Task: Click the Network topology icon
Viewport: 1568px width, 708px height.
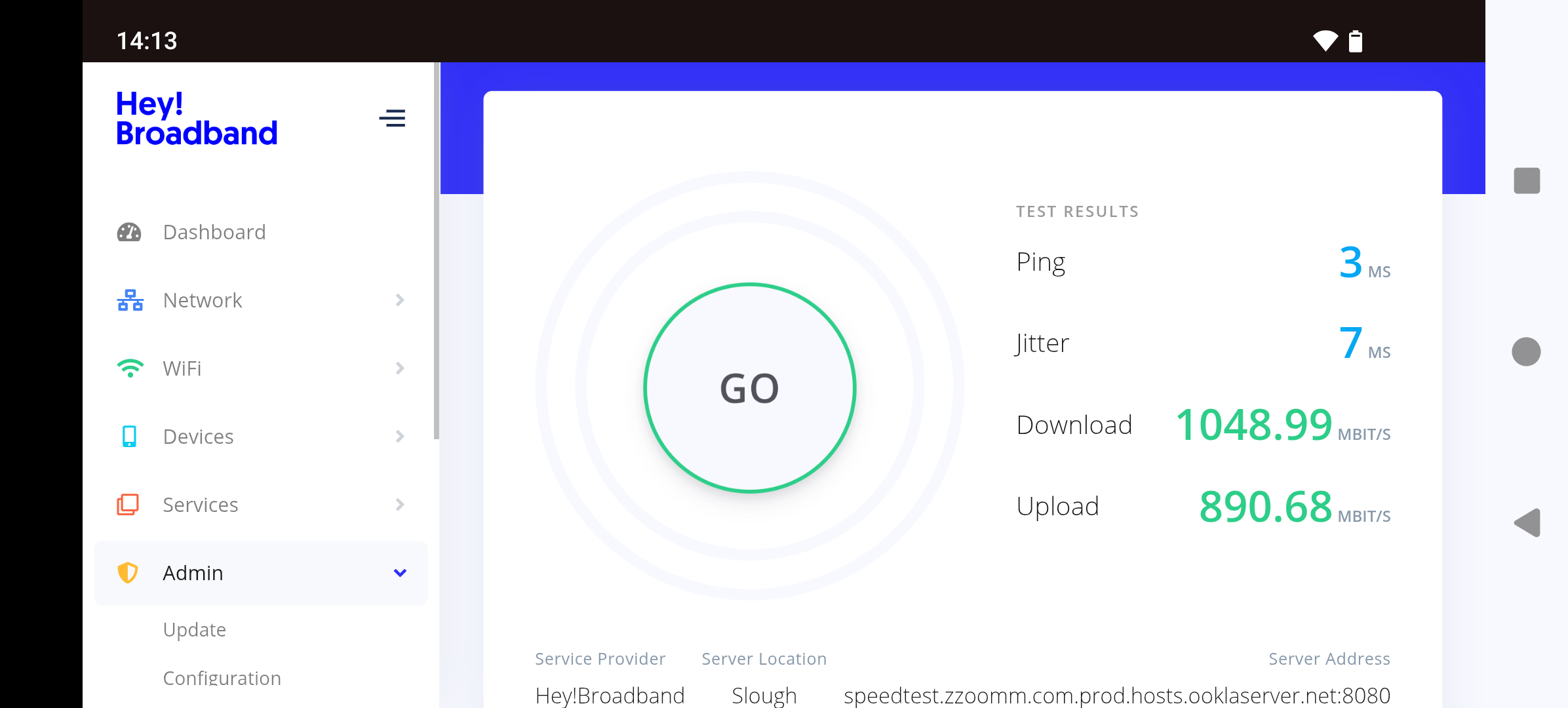Action: pos(130,300)
